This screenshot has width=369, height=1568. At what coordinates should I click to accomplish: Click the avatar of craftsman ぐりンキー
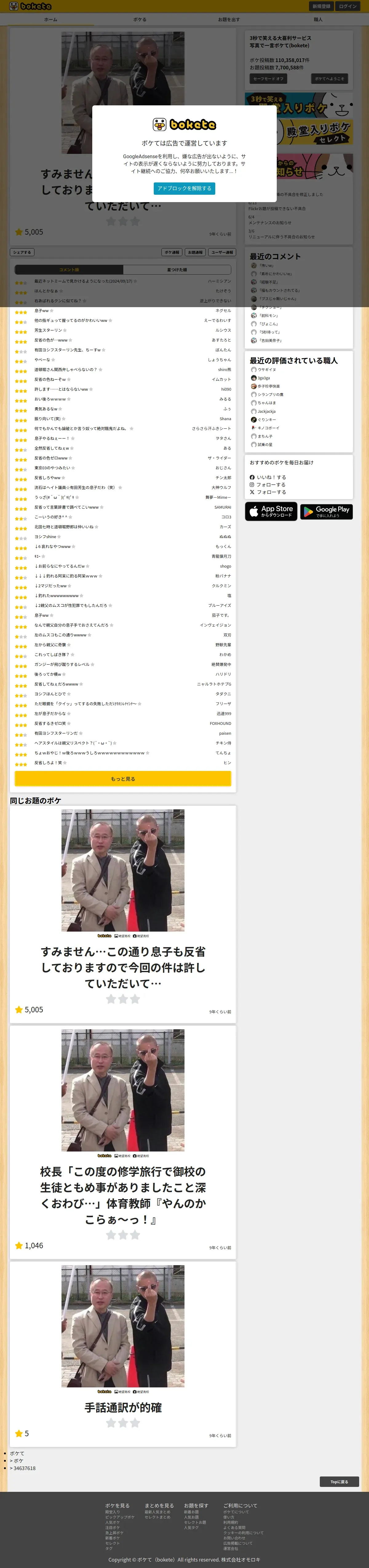click(254, 419)
